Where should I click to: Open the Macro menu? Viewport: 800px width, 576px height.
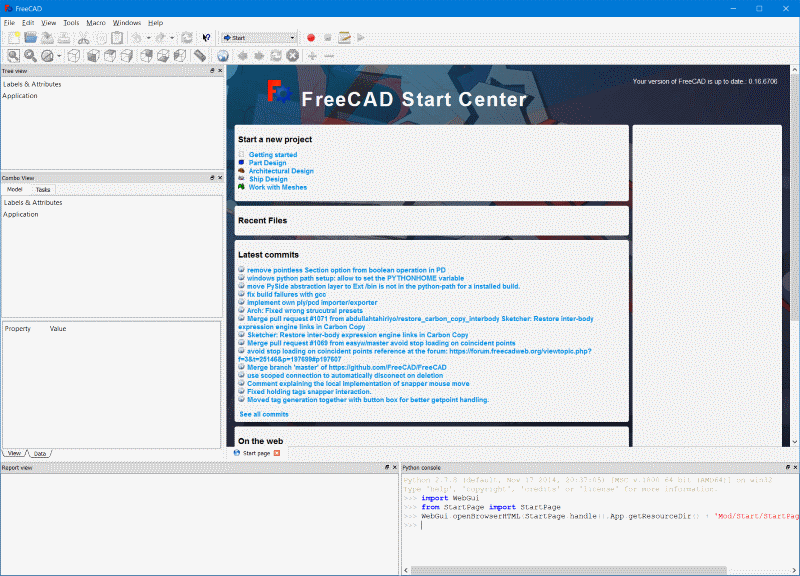pyautogui.click(x=96, y=23)
